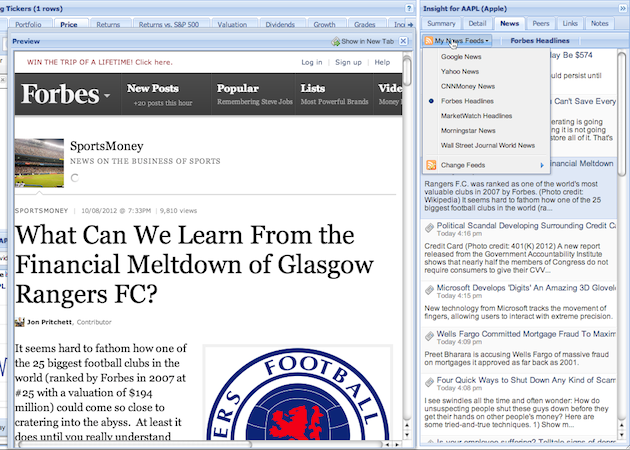This screenshot has height=450, width=630.
Task: Click tag icon beside Microsoft Develops headline
Action: point(429,290)
